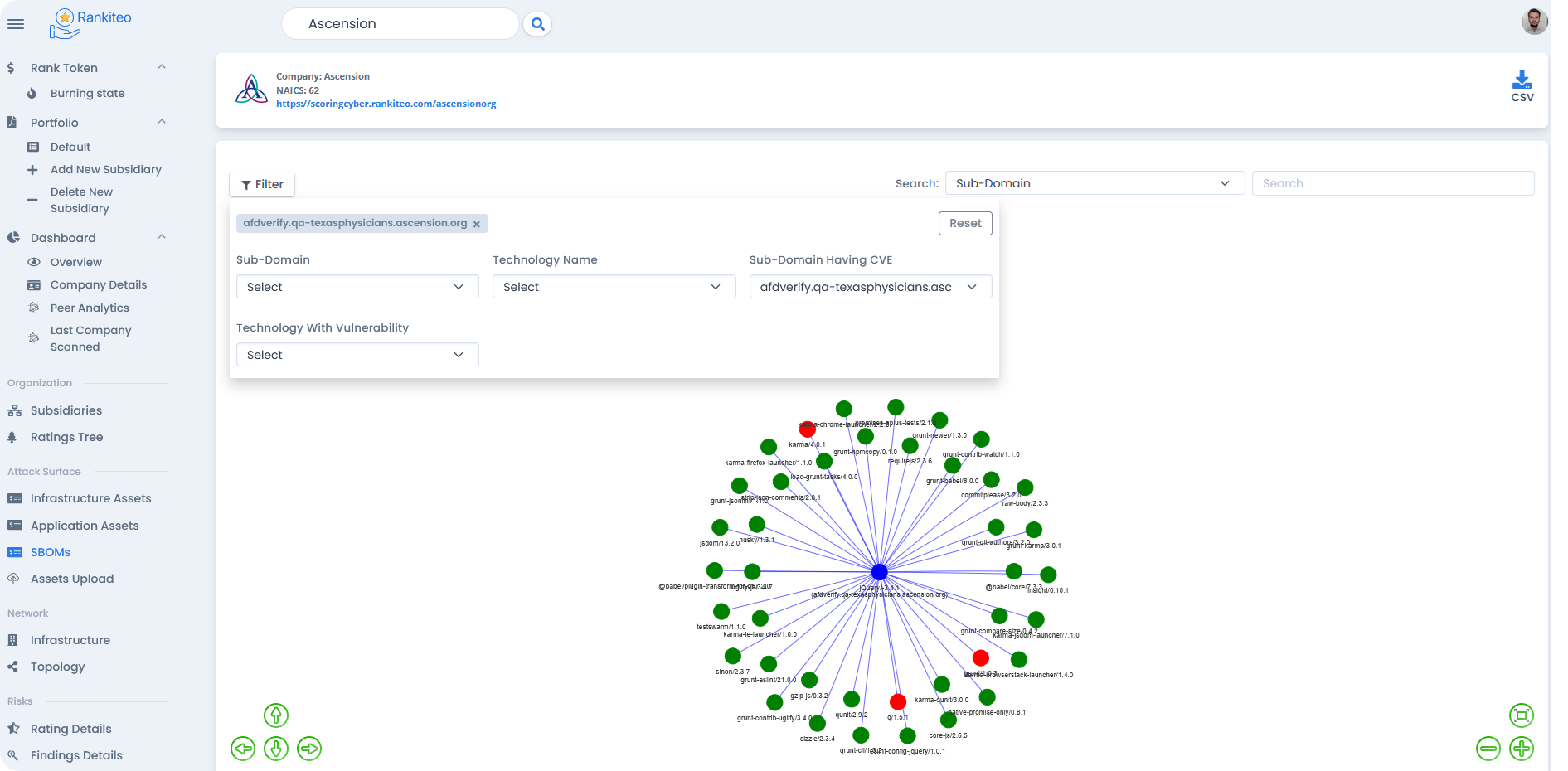Viewport: 1568px width, 771px height.
Task: Zoom out of the graph
Action: pyautogui.click(x=1488, y=749)
